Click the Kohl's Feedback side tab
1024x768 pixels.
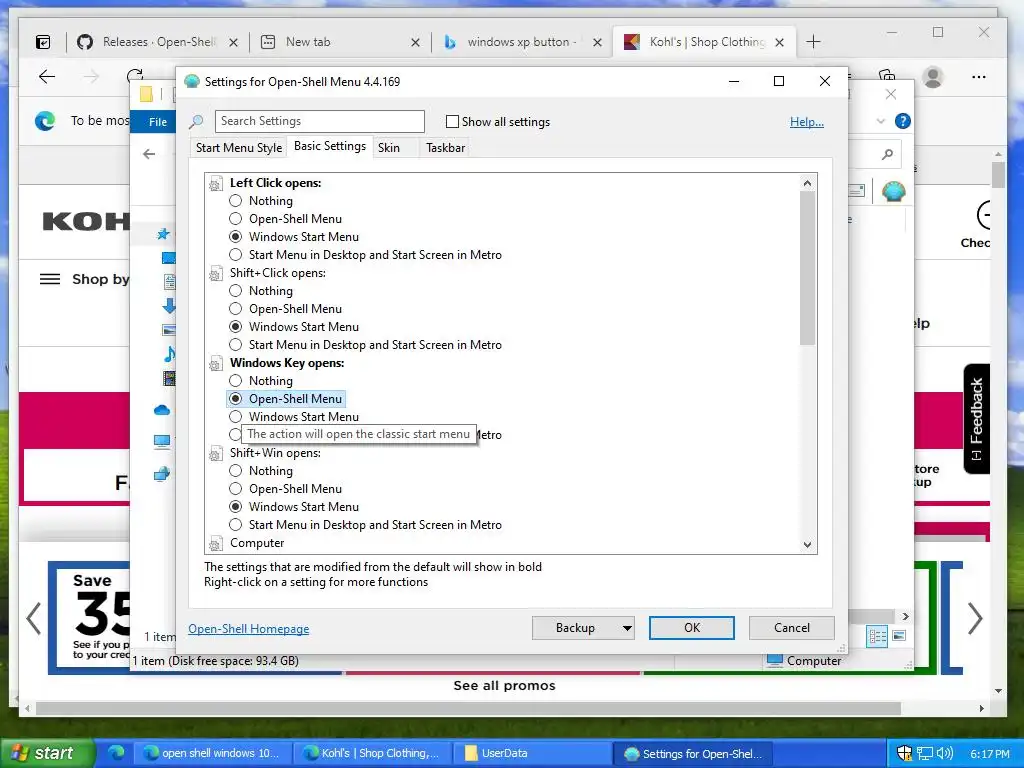click(976, 419)
